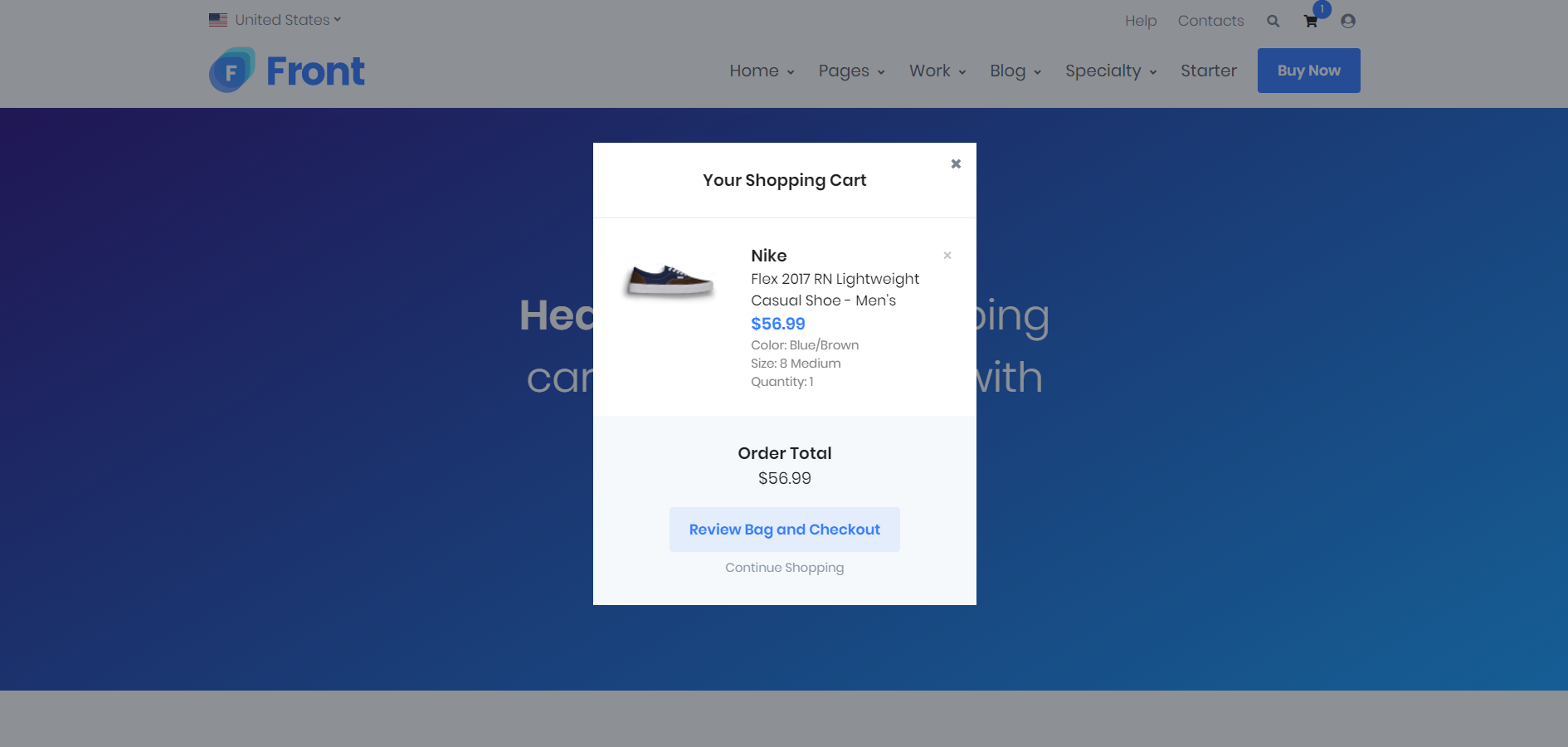Close the shopping cart modal
The image size is (1568, 747).
(956, 164)
